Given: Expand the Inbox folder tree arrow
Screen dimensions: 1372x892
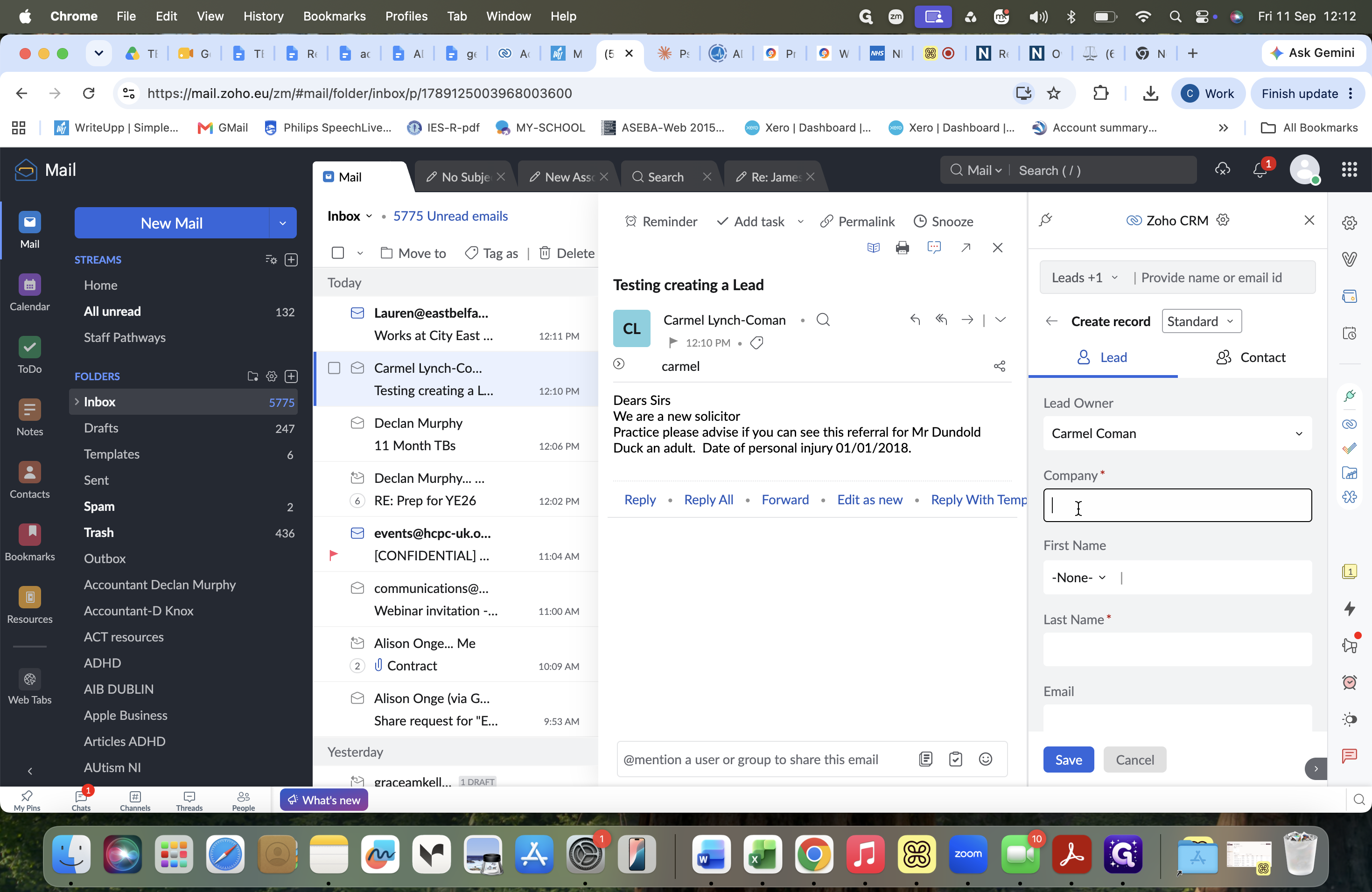Looking at the screenshot, I should coord(77,402).
